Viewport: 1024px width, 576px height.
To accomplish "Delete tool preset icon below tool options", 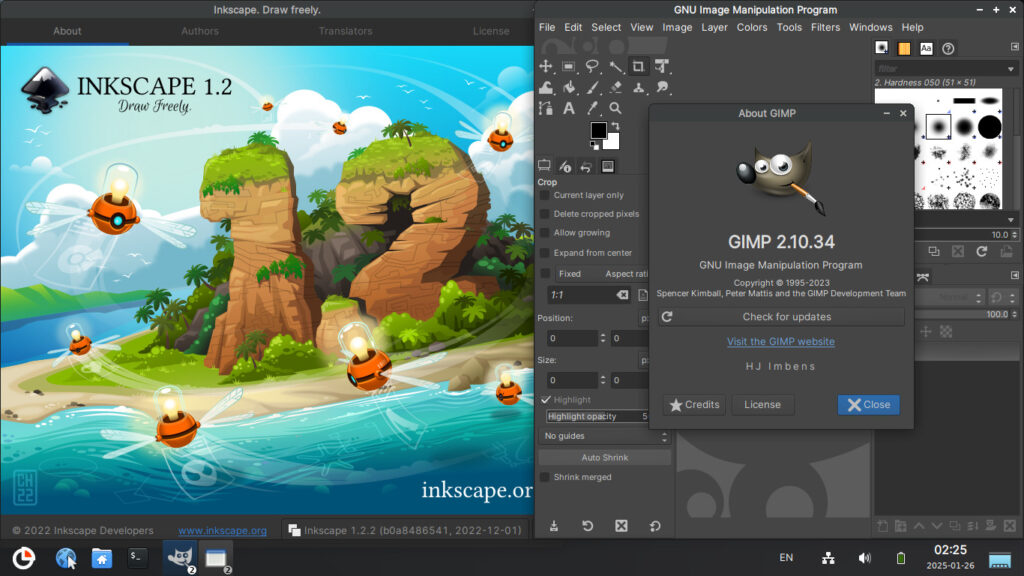I will pyautogui.click(x=621, y=526).
